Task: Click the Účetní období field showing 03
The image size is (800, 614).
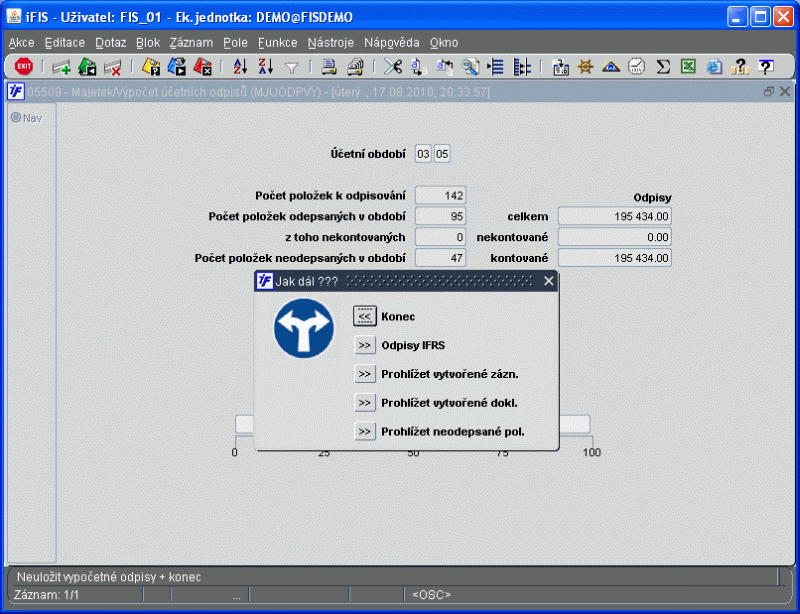Action: click(423, 154)
